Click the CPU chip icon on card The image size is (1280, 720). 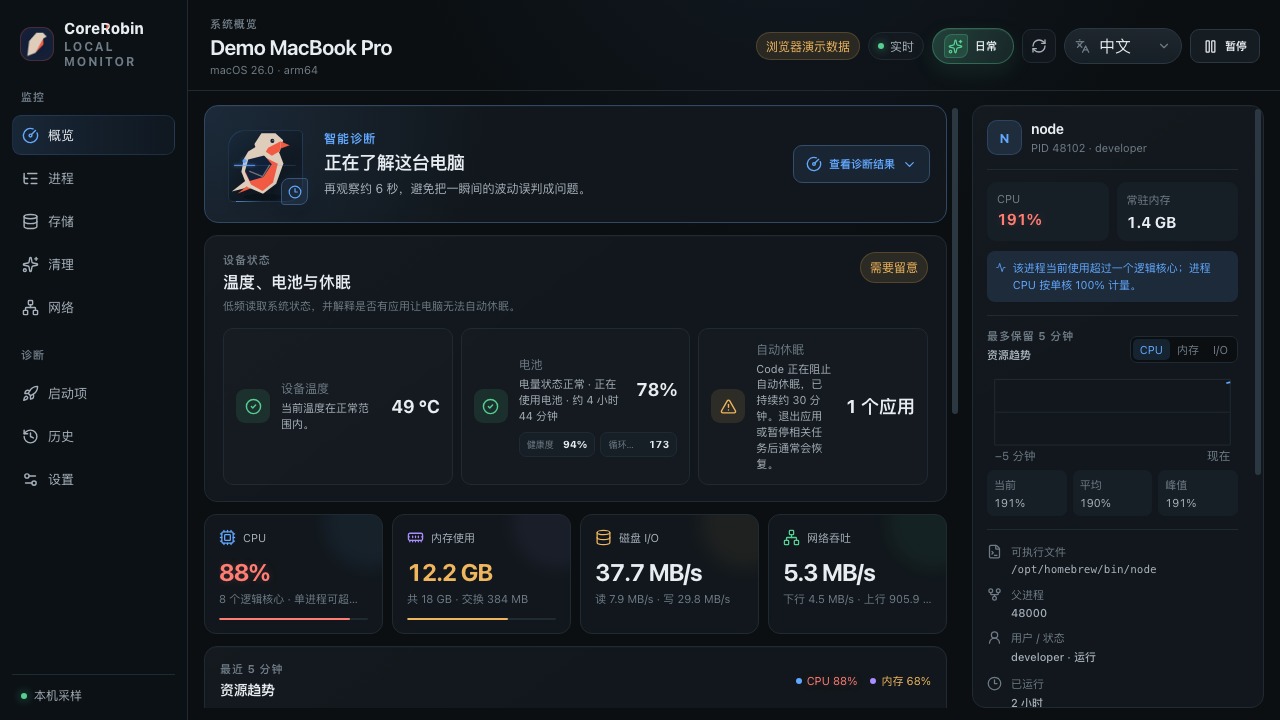click(x=227, y=538)
